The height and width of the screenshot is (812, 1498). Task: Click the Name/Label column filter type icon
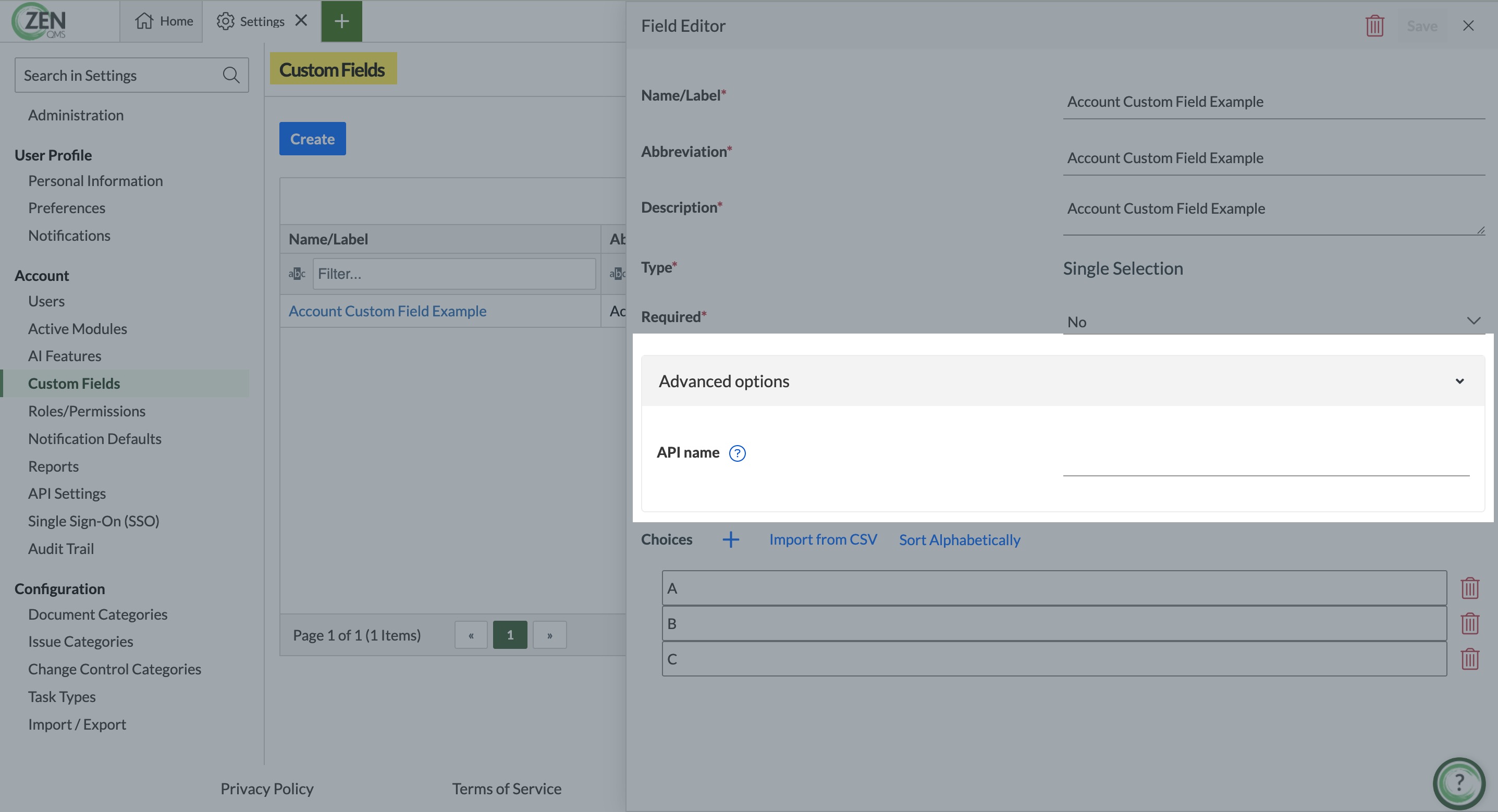click(x=297, y=274)
